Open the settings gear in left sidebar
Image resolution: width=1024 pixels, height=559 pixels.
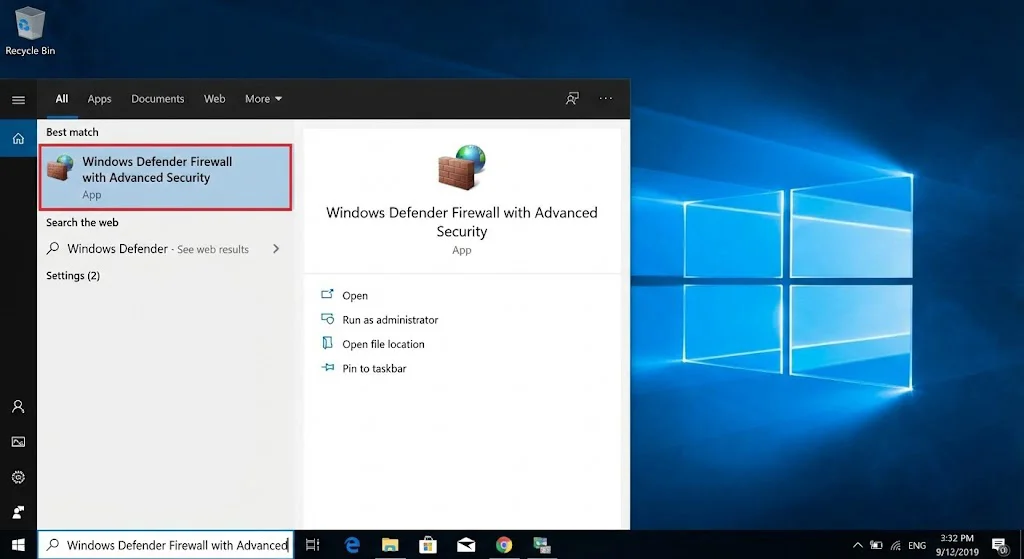[x=18, y=477]
